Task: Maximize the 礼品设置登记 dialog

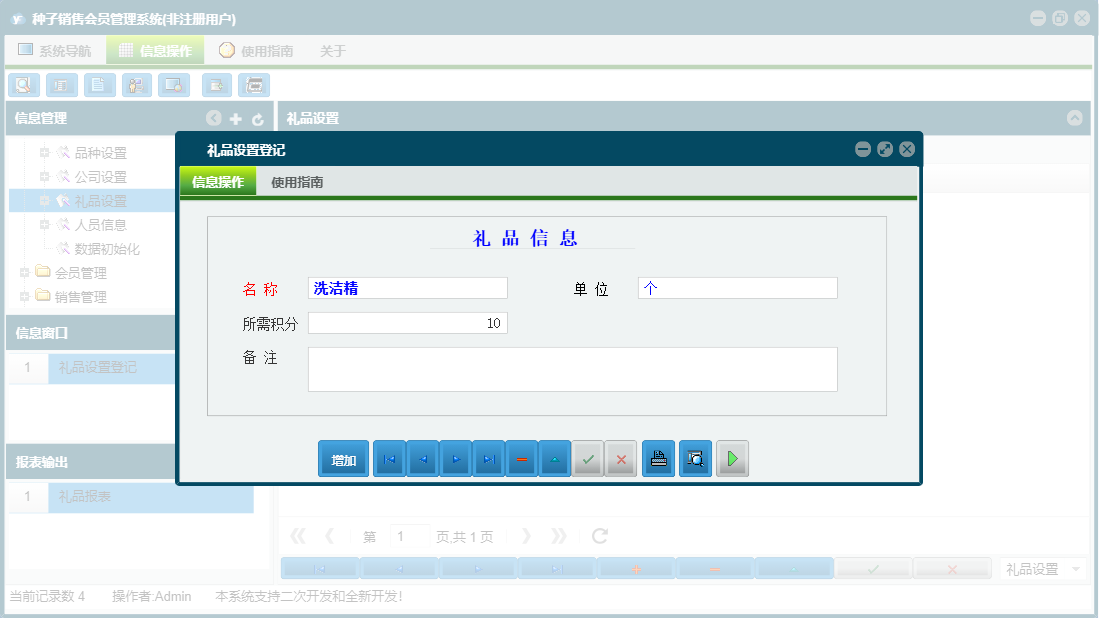Action: point(885,149)
